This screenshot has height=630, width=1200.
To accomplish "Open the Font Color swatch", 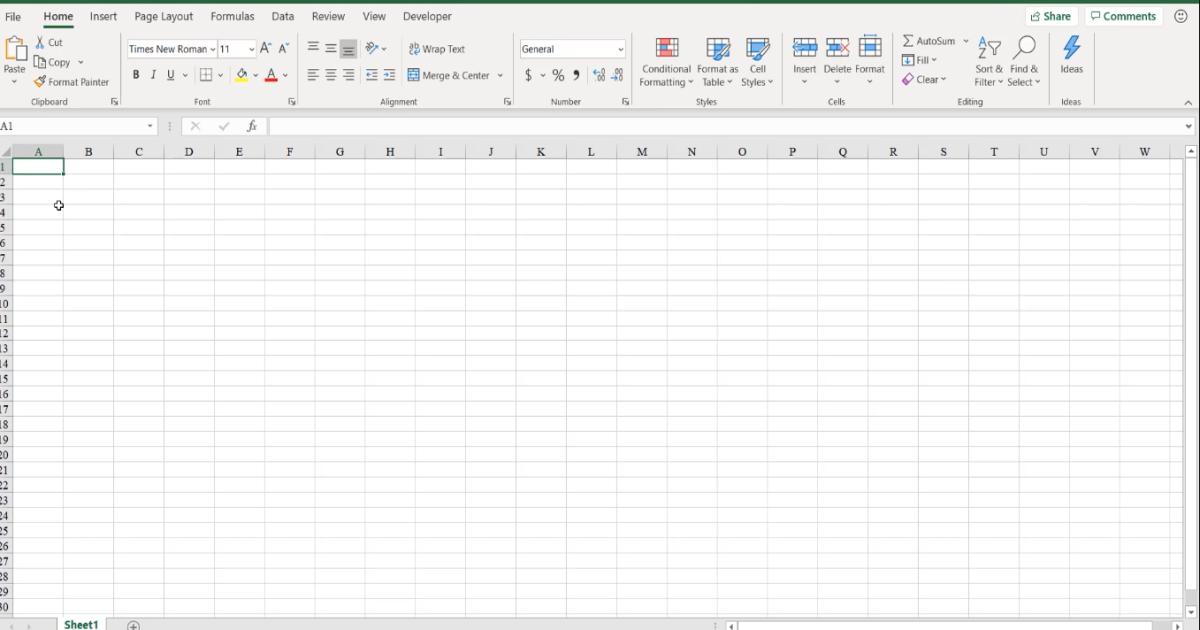I will click(x=271, y=74).
